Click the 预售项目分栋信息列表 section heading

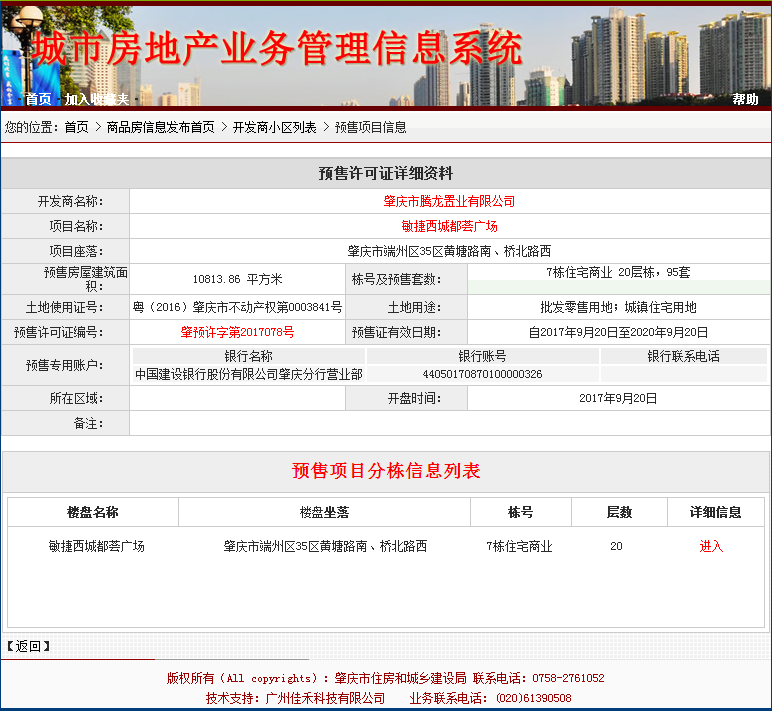tap(386, 471)
